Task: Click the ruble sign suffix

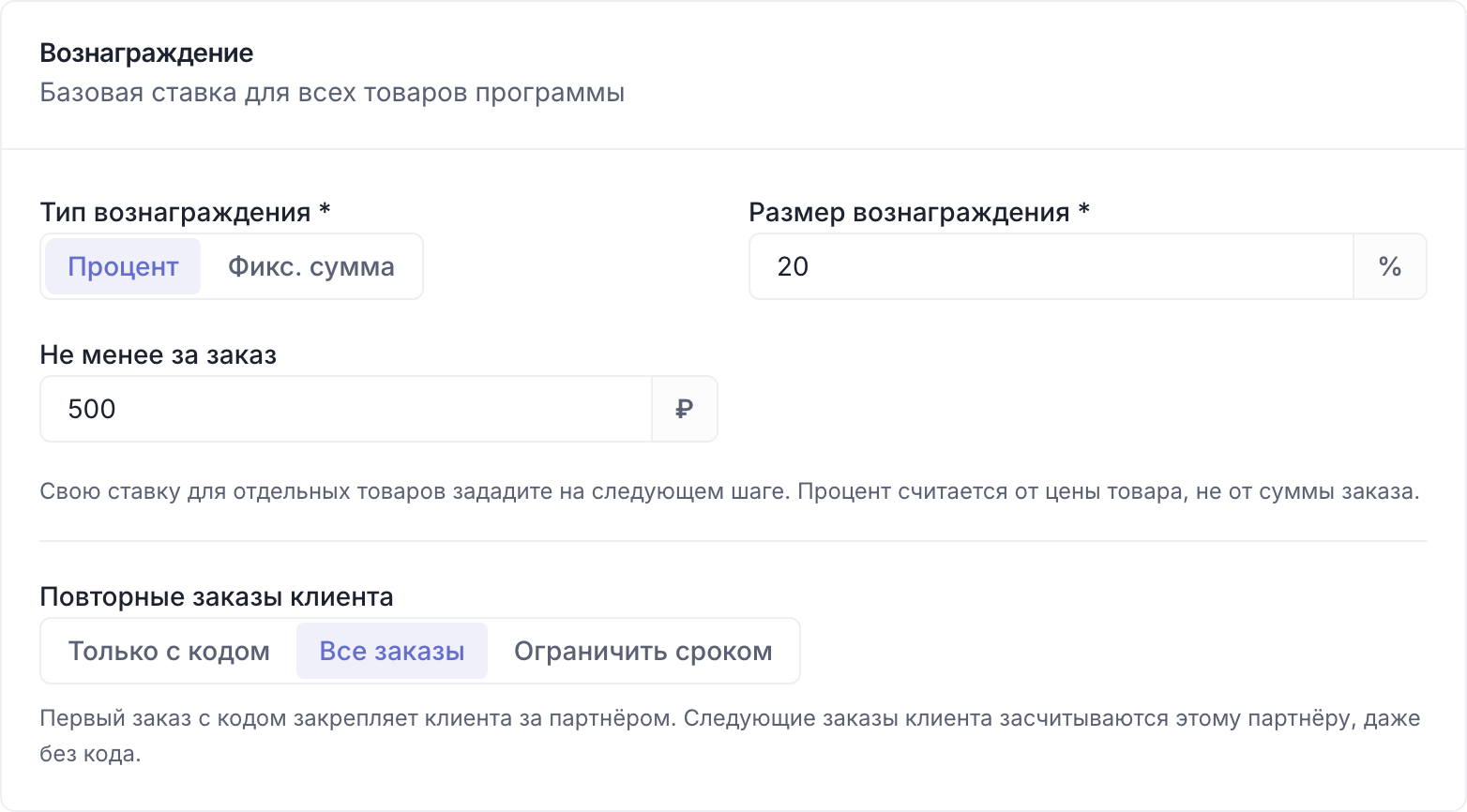Action: point(685,409)
